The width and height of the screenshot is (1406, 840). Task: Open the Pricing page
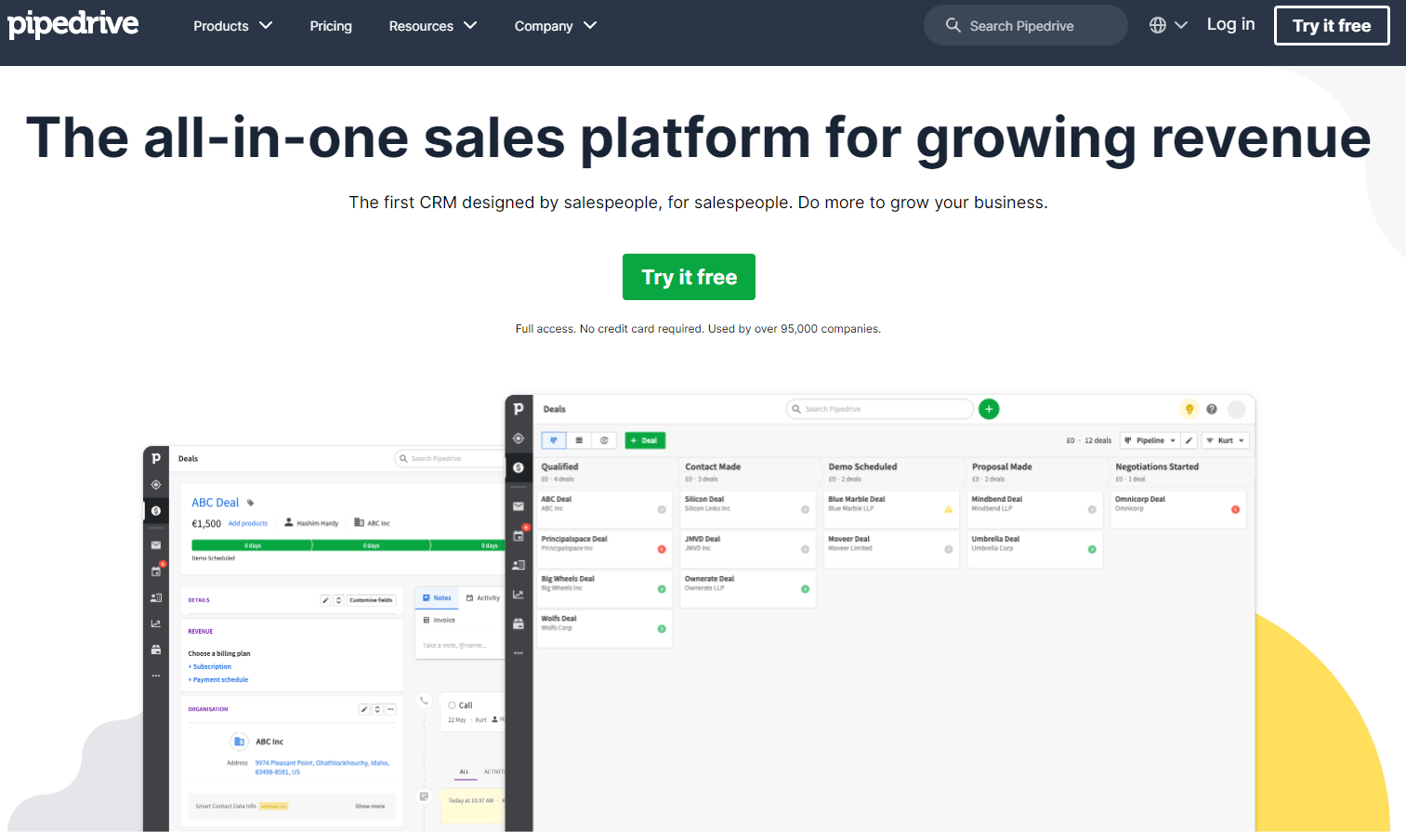(331, 26)
